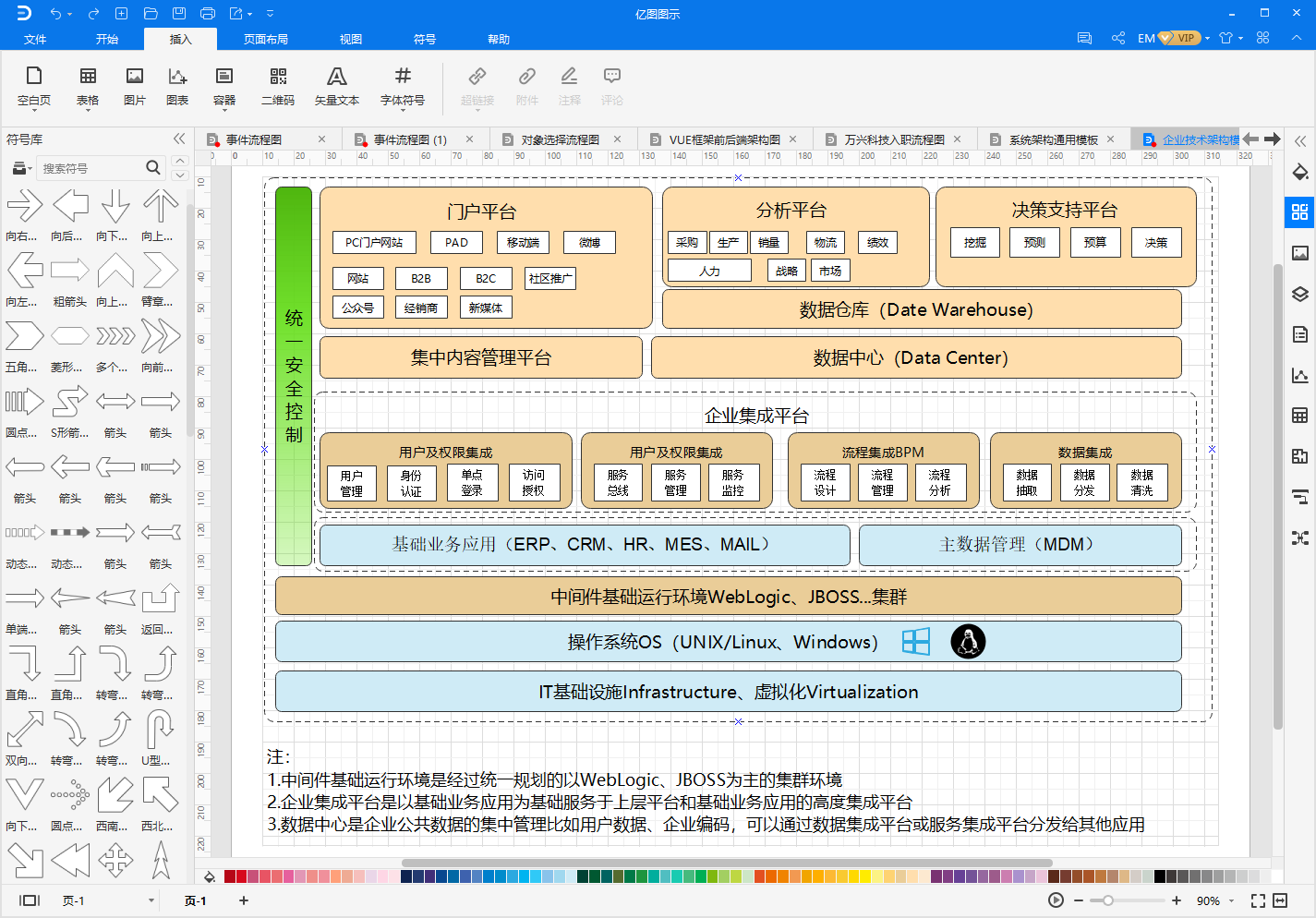Switch to the 页面布局 (Page Layout) tab
Viewport: 1316px width, 918px height.
pyautogui.click(x=266, y=39)
